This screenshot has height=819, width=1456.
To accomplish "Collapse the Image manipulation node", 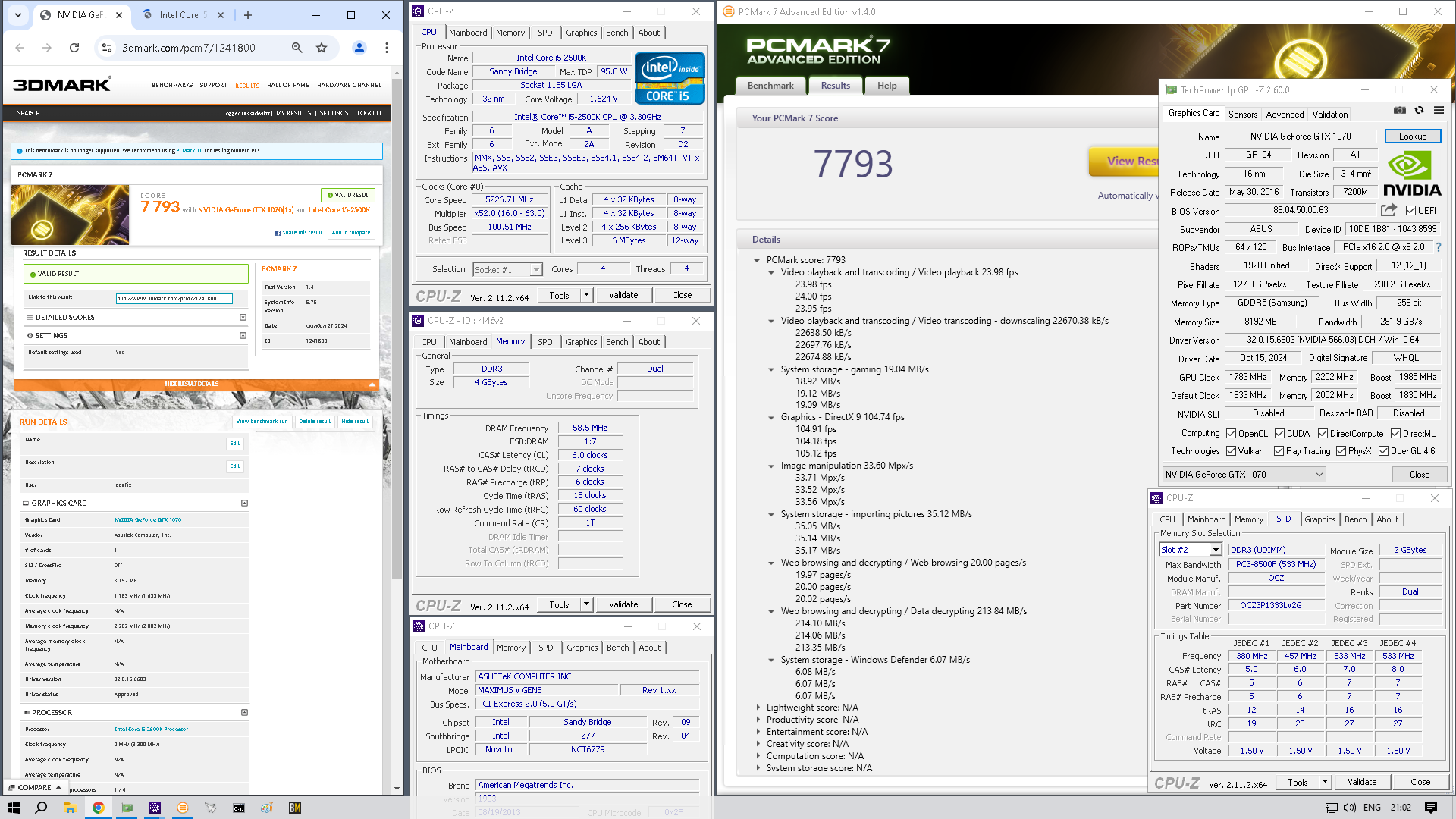I will coord(771,466).
